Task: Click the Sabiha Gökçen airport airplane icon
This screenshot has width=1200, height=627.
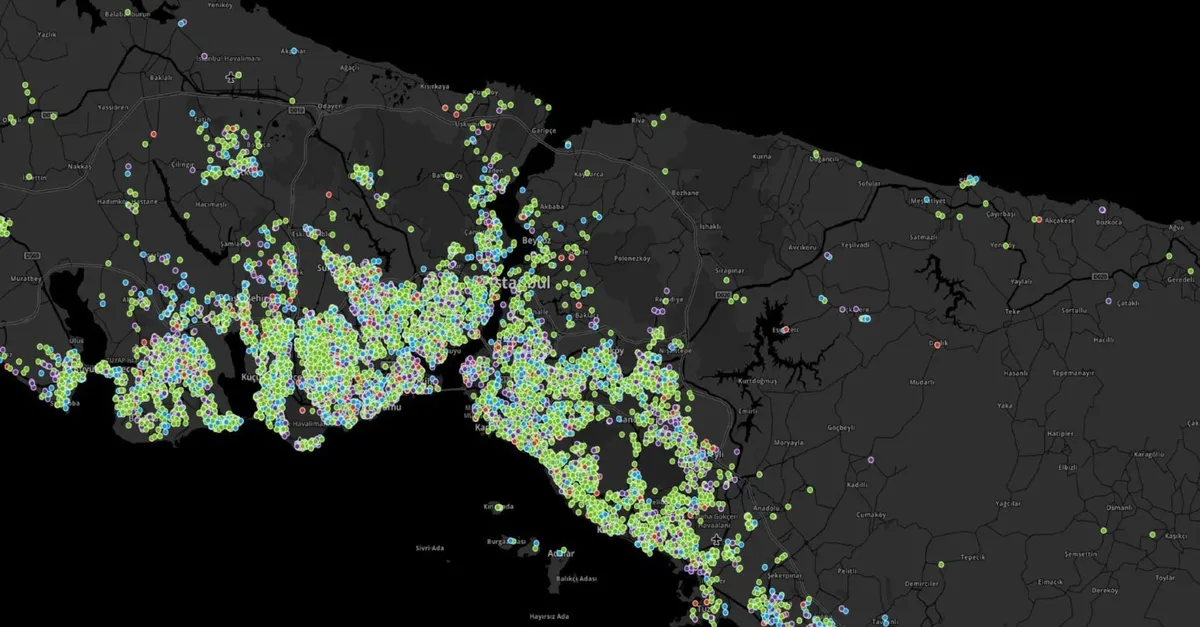Action: pyautogui.click(x=716, y=540)
